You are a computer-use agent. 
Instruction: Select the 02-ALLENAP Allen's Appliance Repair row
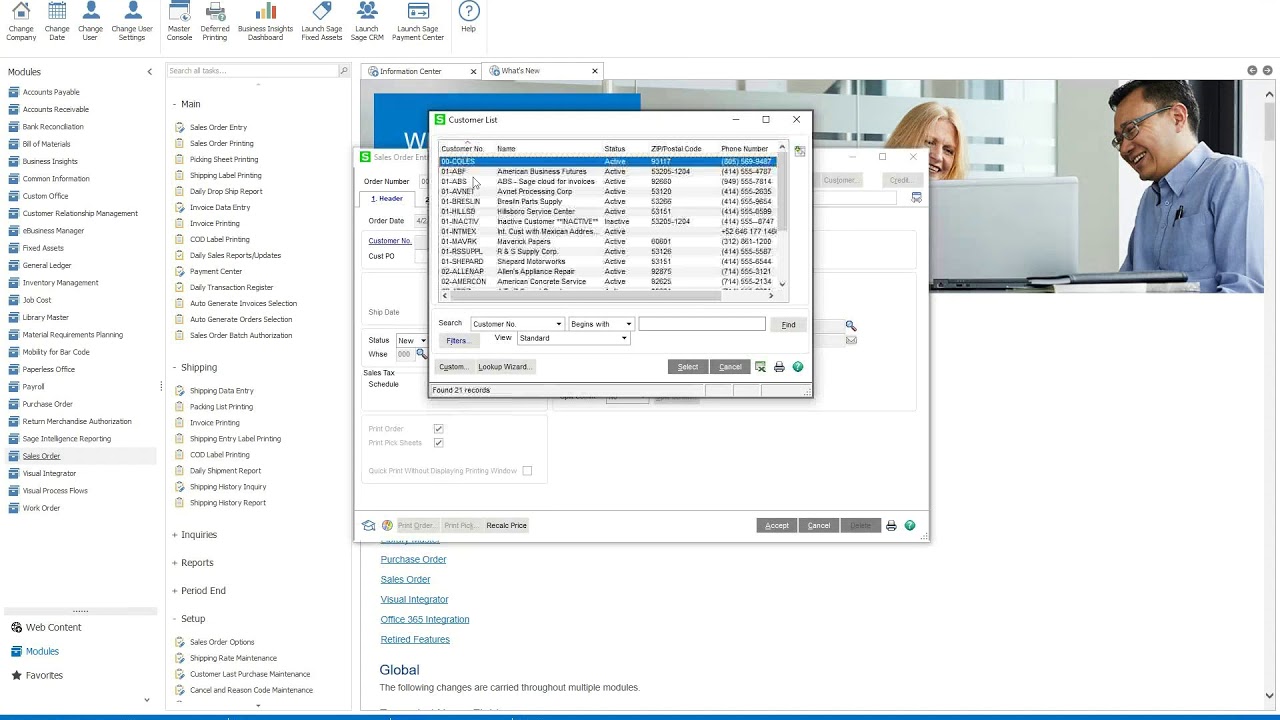pos(607,272)
